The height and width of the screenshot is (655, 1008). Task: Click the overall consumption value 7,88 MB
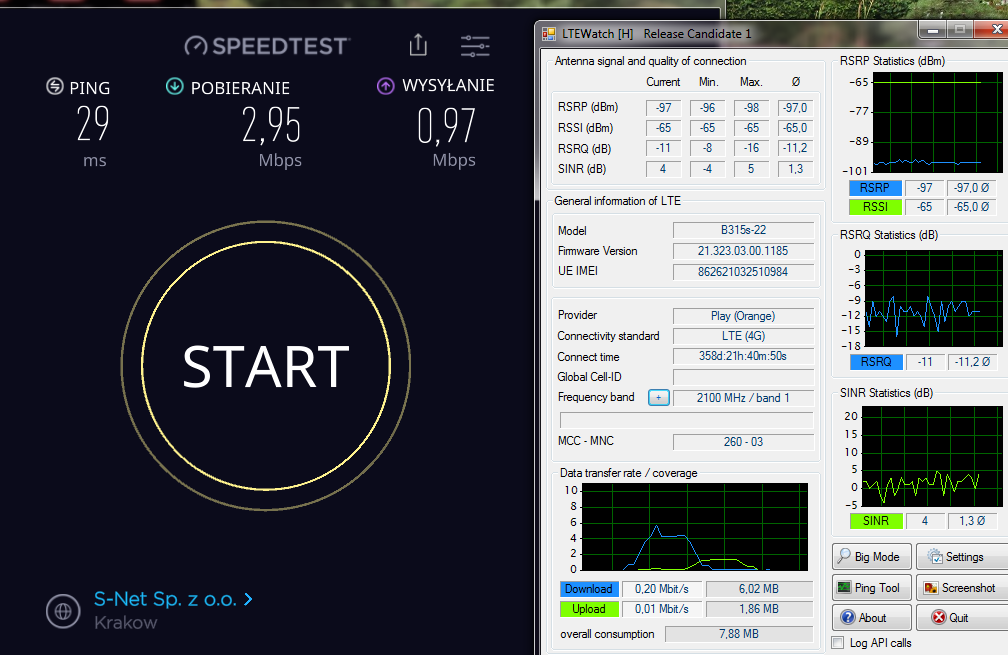(739, 634)
